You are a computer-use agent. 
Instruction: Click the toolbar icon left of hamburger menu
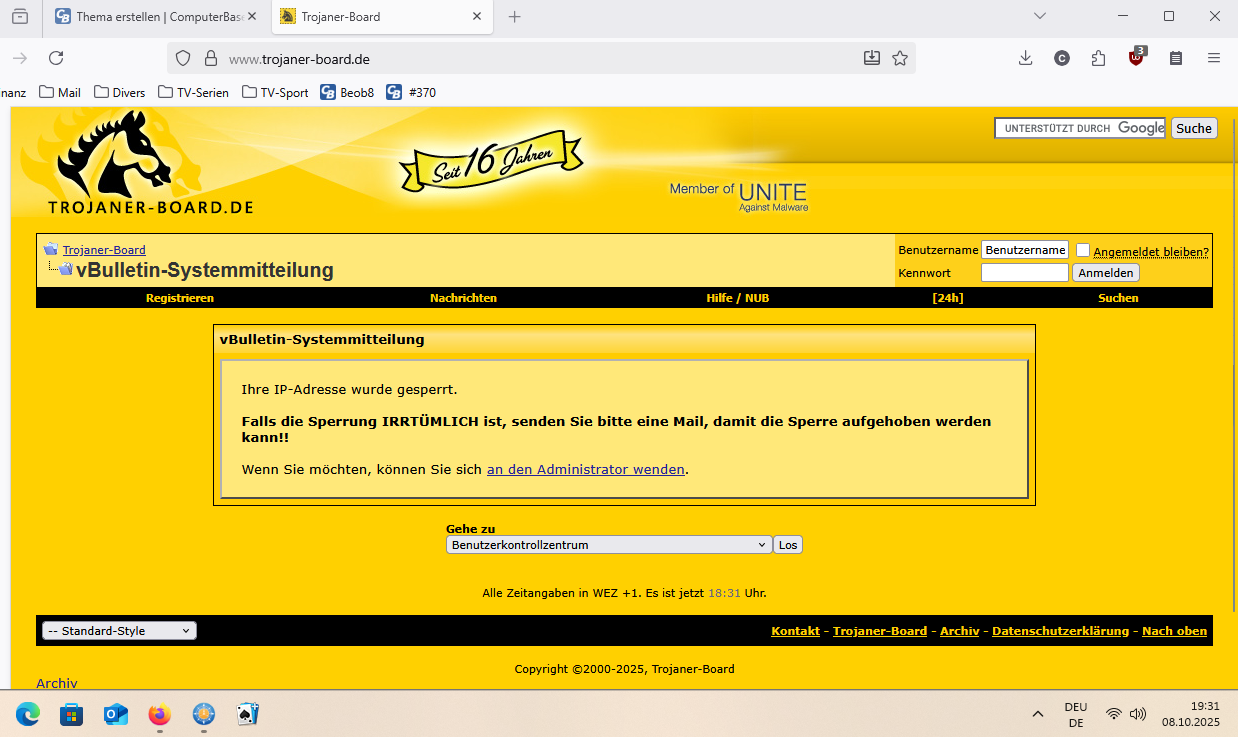click(x=1176, y=58)
